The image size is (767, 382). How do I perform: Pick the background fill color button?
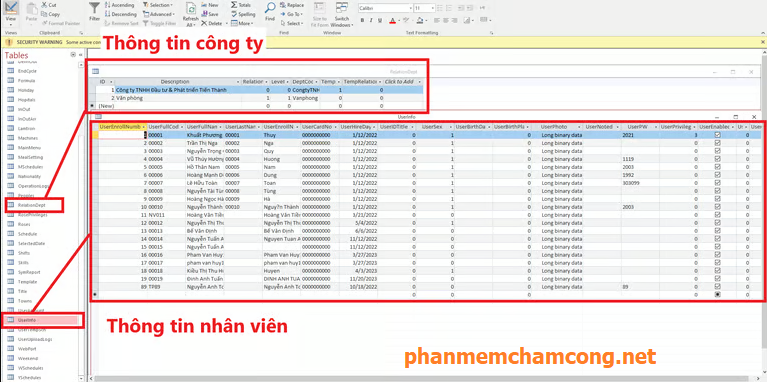[419, 21]
